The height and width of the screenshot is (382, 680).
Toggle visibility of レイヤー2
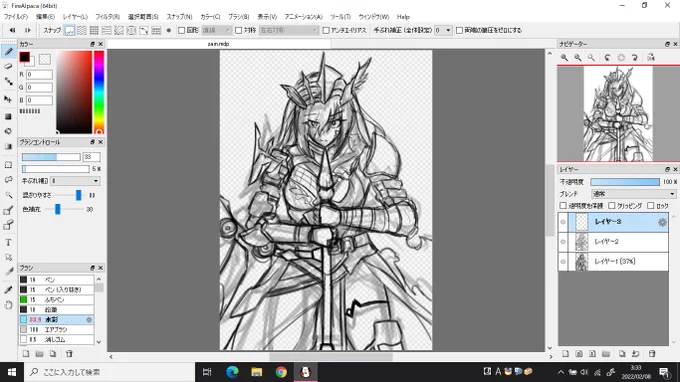tap(563, 242)
